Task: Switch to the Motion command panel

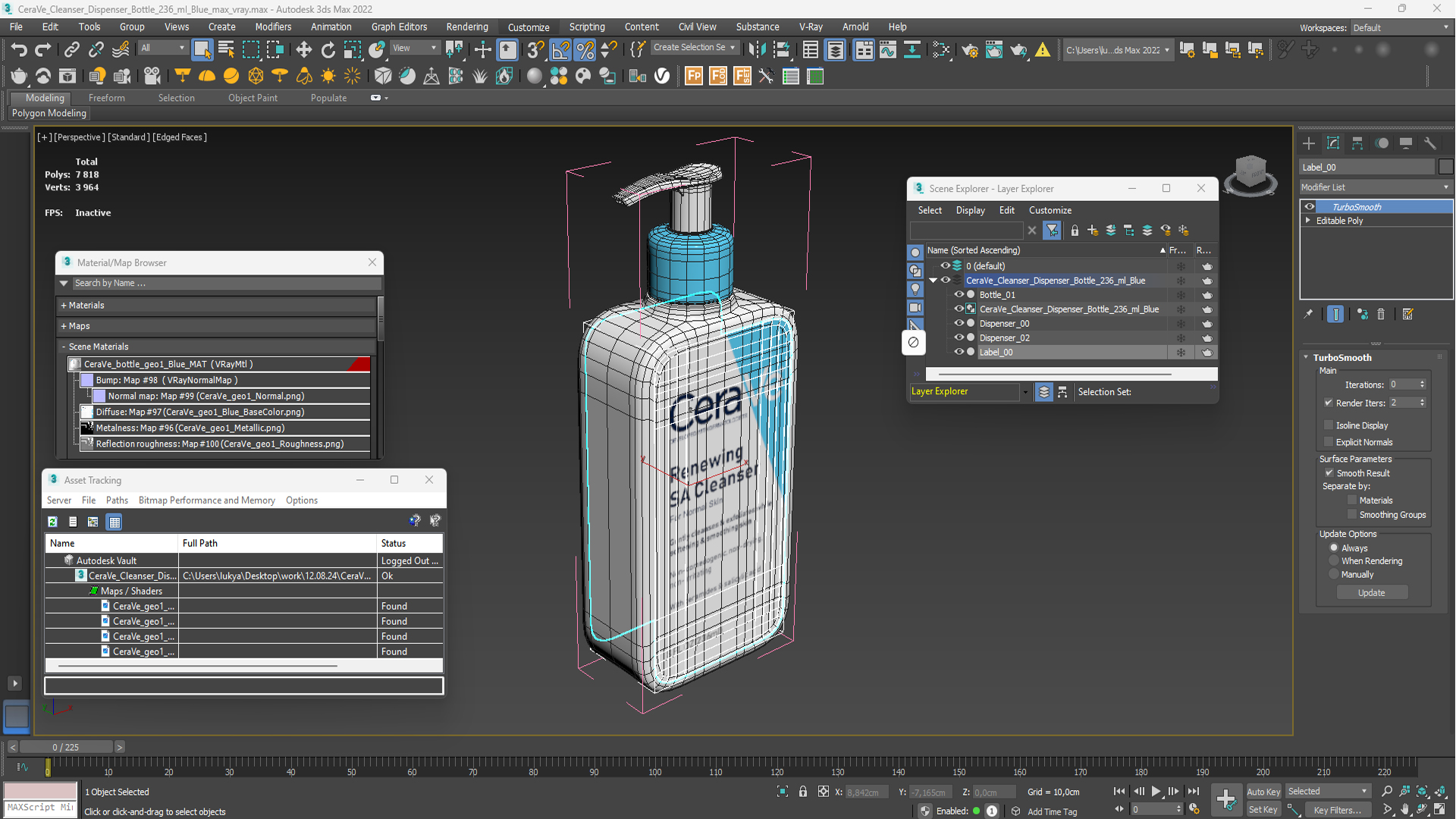Action: [1382, 143]
